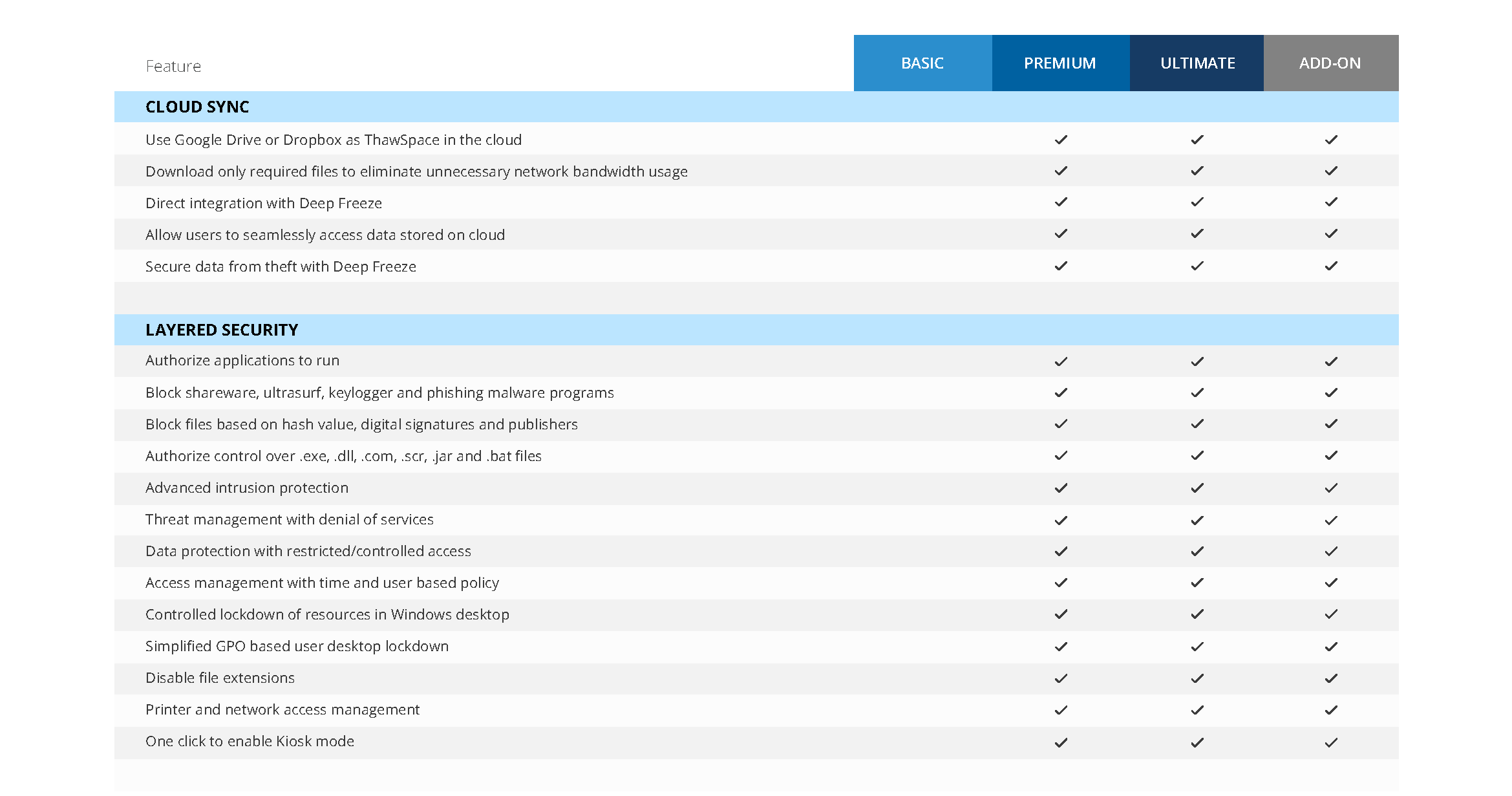Click the LAYERED SECURITY section heading
The image size is (1512, 796).
coord(222,330)
